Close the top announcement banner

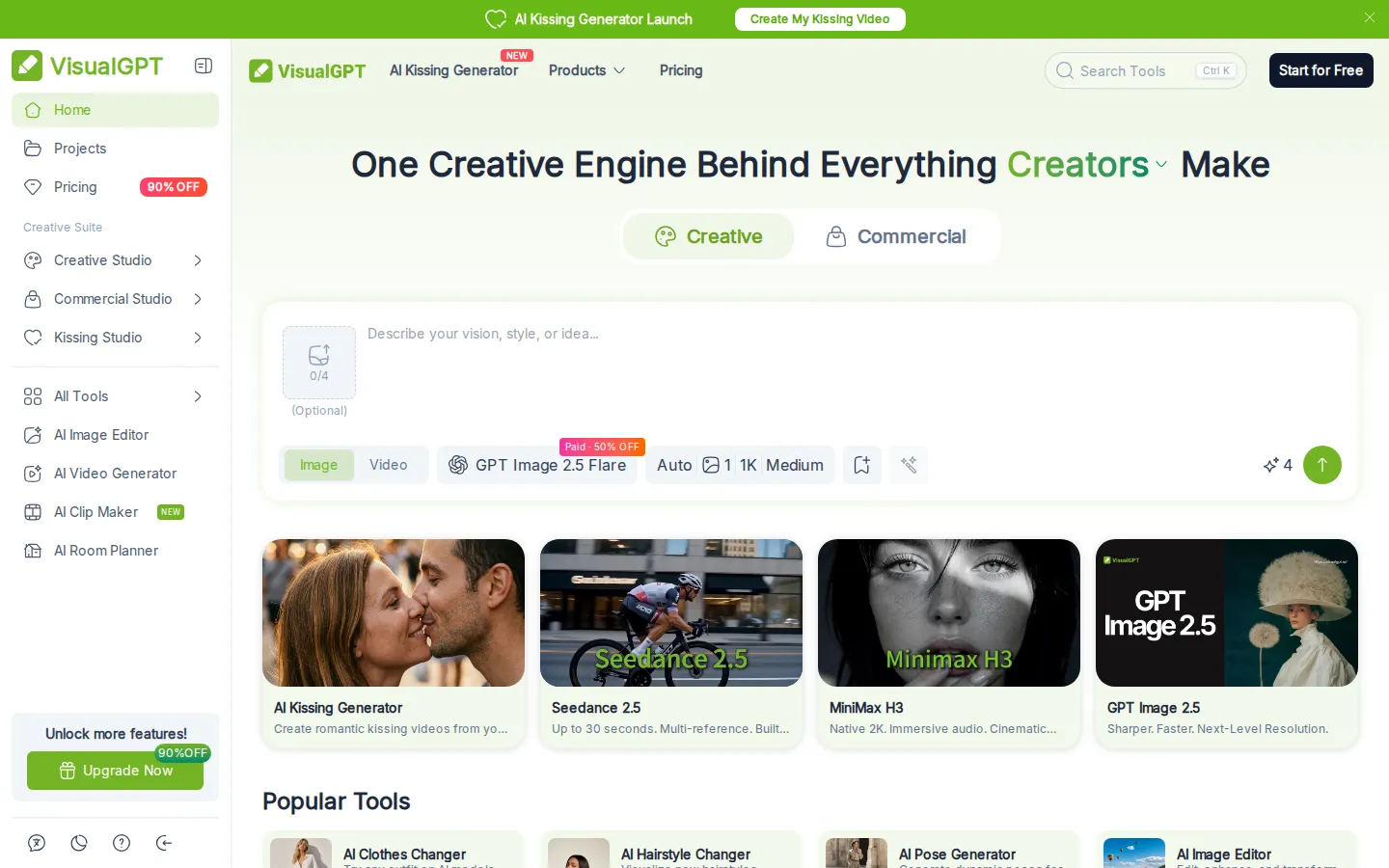click(1370, 18)
